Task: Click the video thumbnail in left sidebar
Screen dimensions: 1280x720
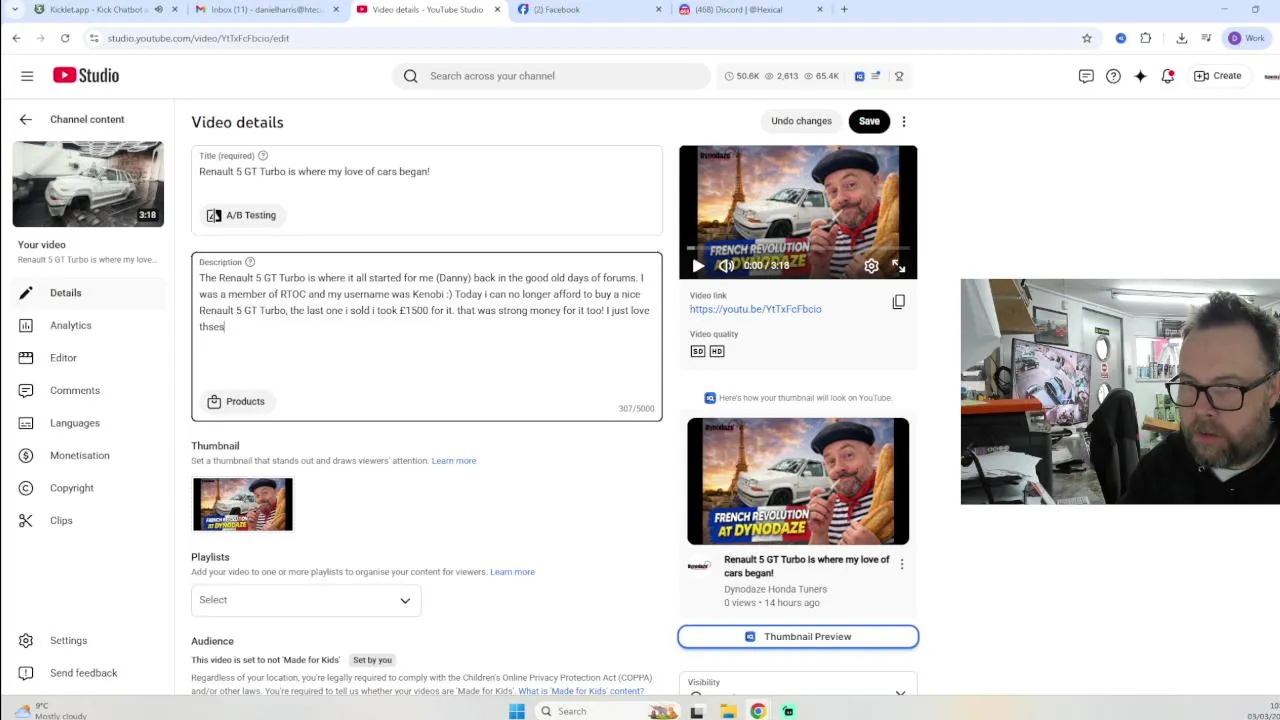Action: tap(88, 184)
